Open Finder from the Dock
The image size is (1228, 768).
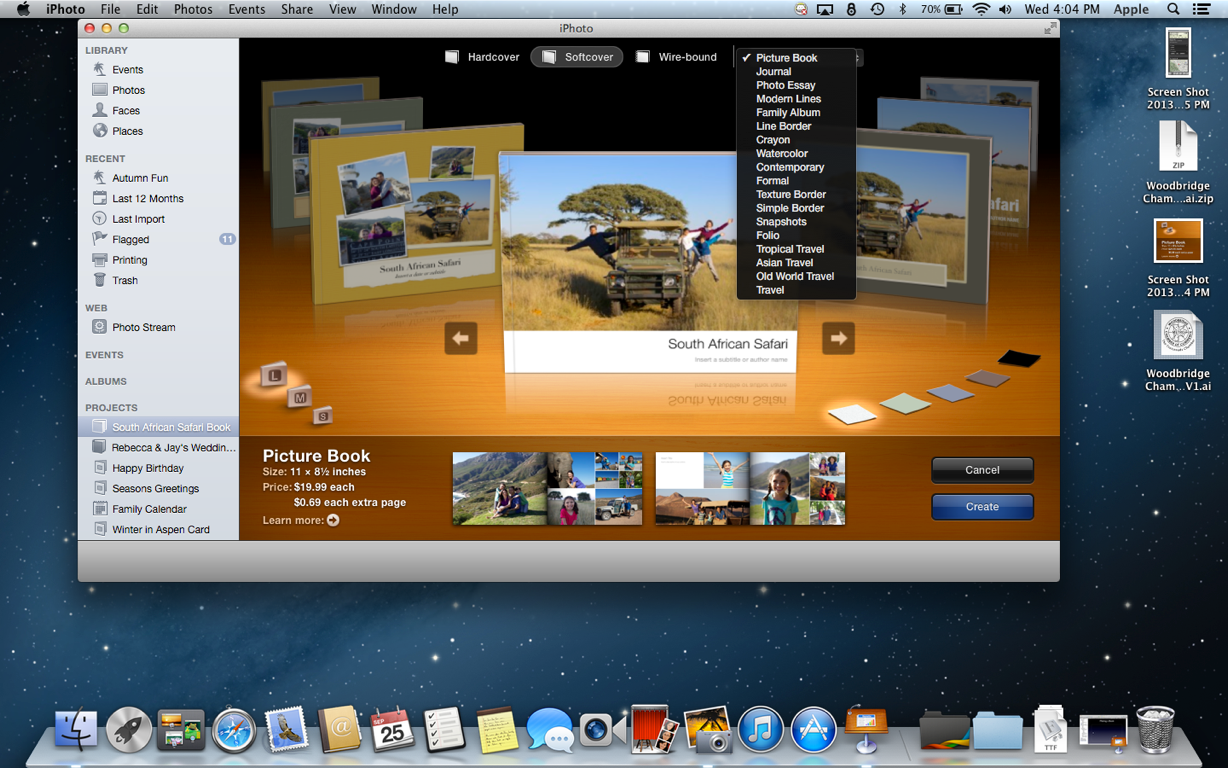tap(76, 730)
